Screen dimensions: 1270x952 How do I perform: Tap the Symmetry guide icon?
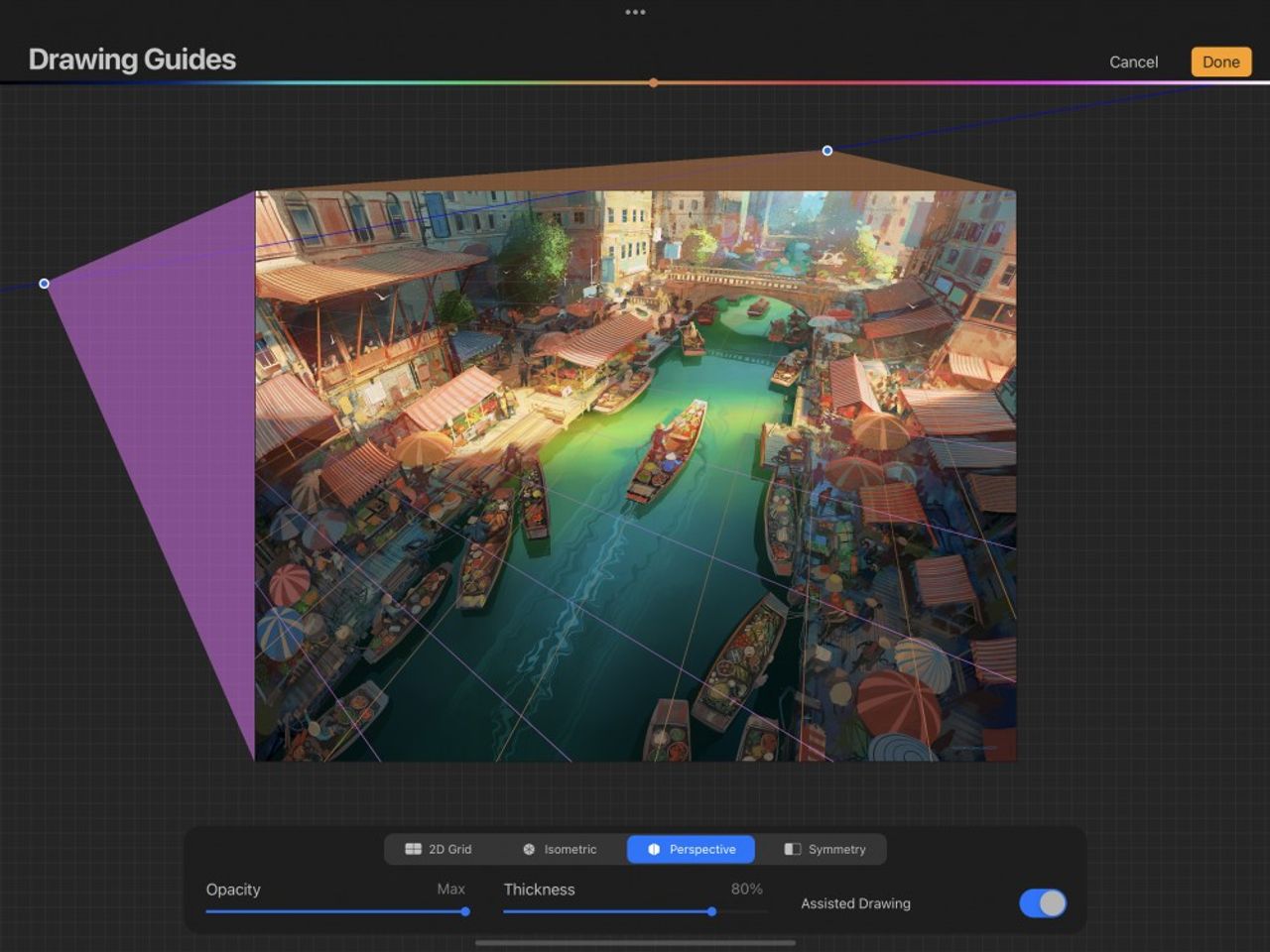tap(792, 849)
